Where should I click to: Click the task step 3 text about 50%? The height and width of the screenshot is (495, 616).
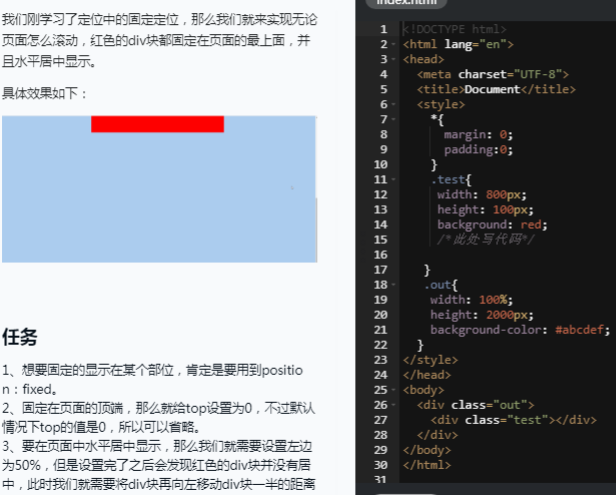click(159, 465)
